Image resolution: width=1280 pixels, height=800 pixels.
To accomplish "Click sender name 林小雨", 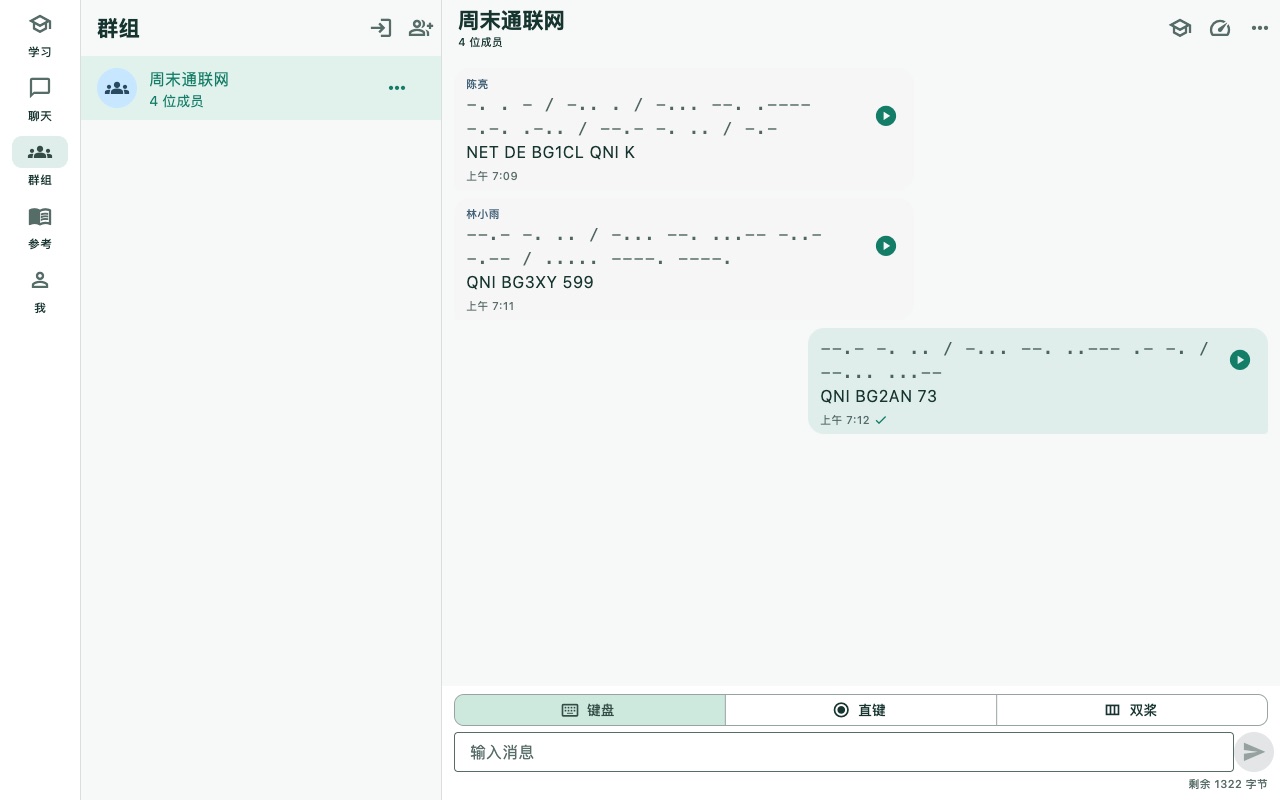I will click(x=483, y=214).
